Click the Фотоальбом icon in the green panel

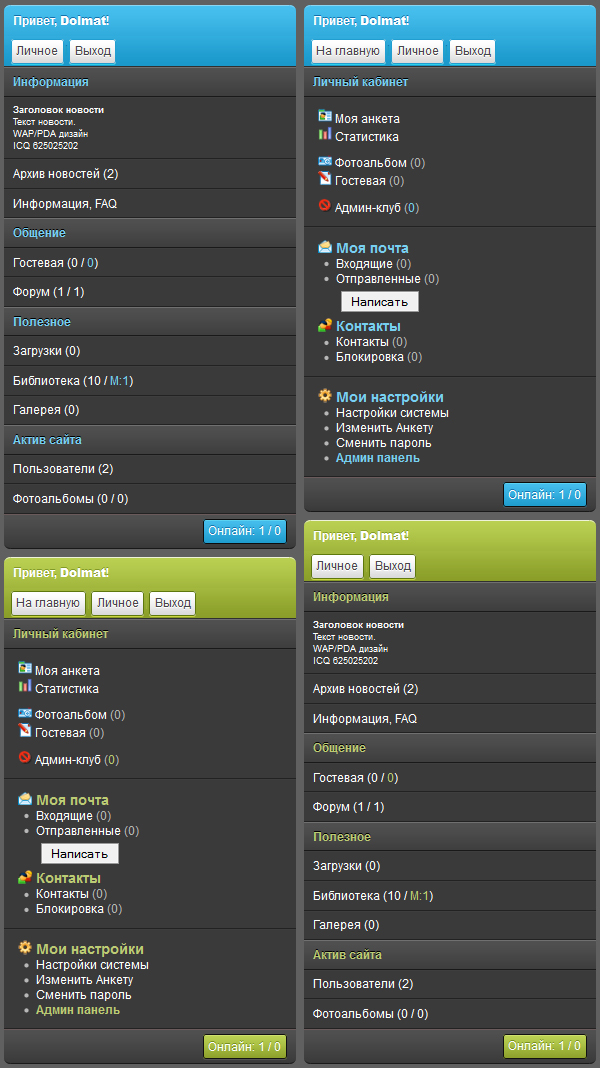click(x=24, y=713)
